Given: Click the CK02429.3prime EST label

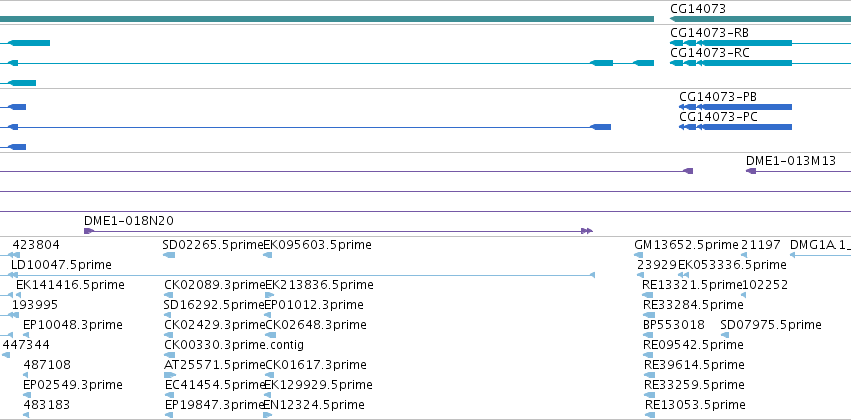Looking at the screenshot, I should [215, 325].
